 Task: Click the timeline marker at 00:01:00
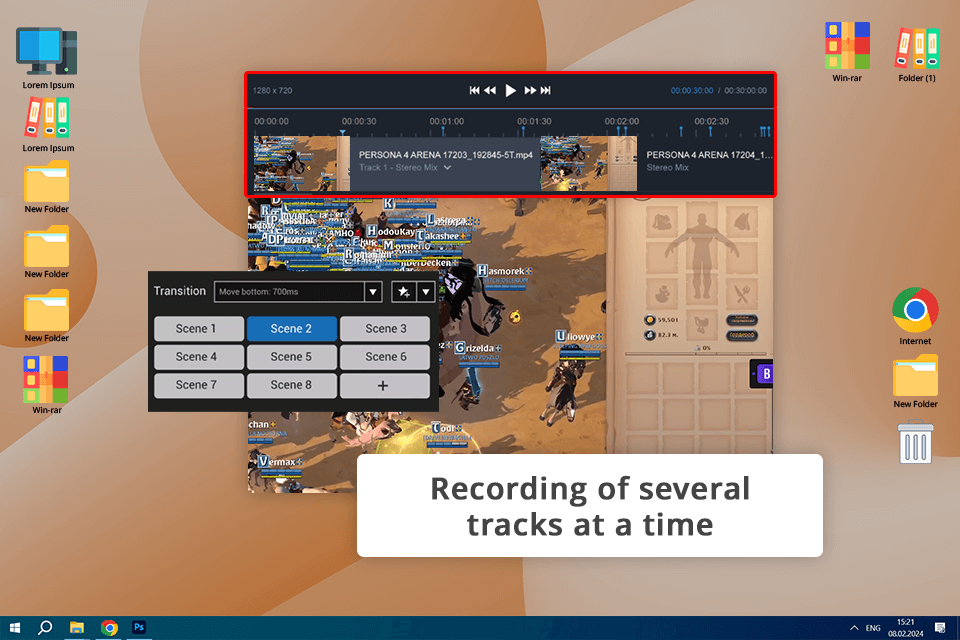point(443,131)
